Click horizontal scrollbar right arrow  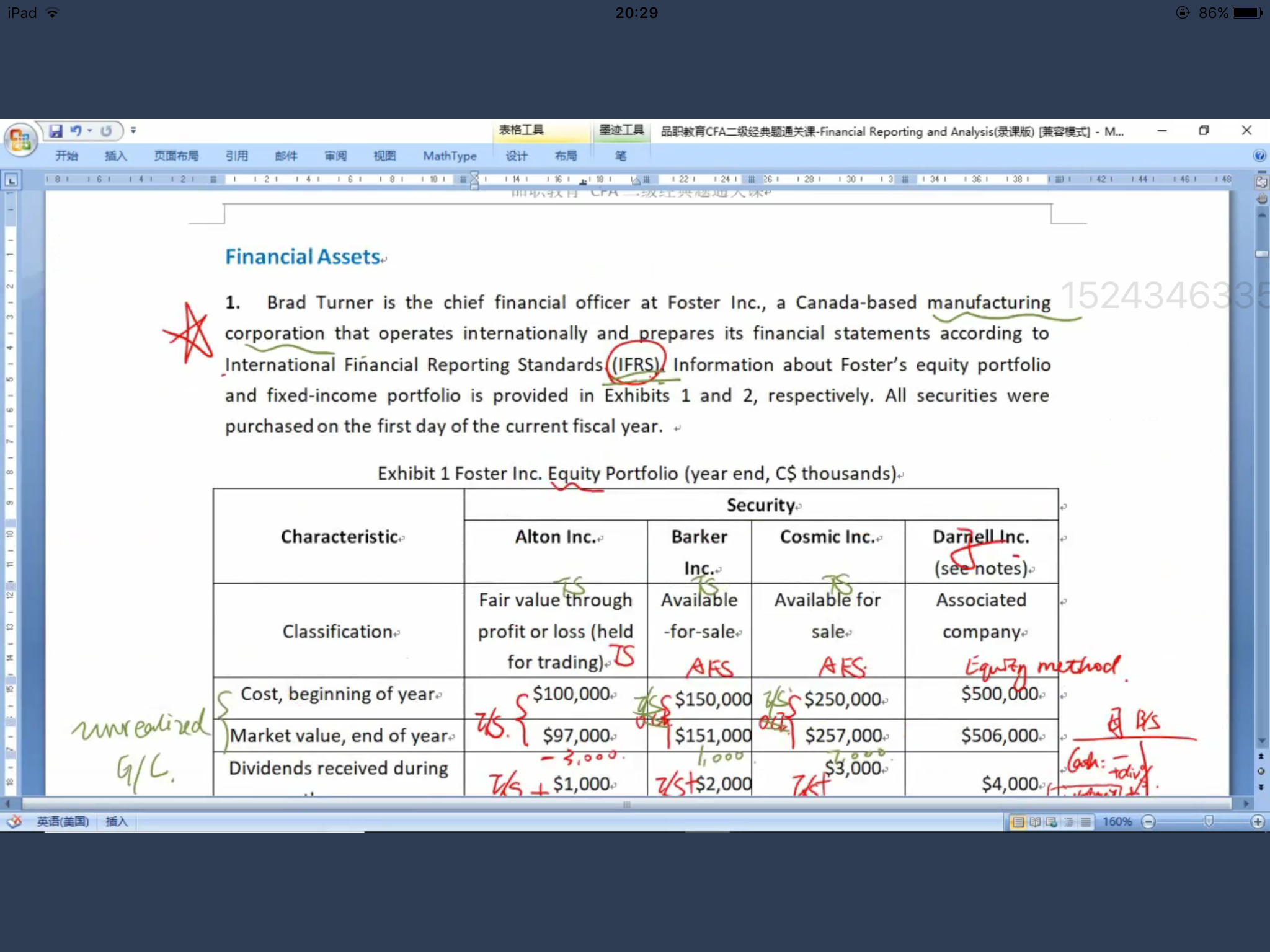[x=1246, y=804]
